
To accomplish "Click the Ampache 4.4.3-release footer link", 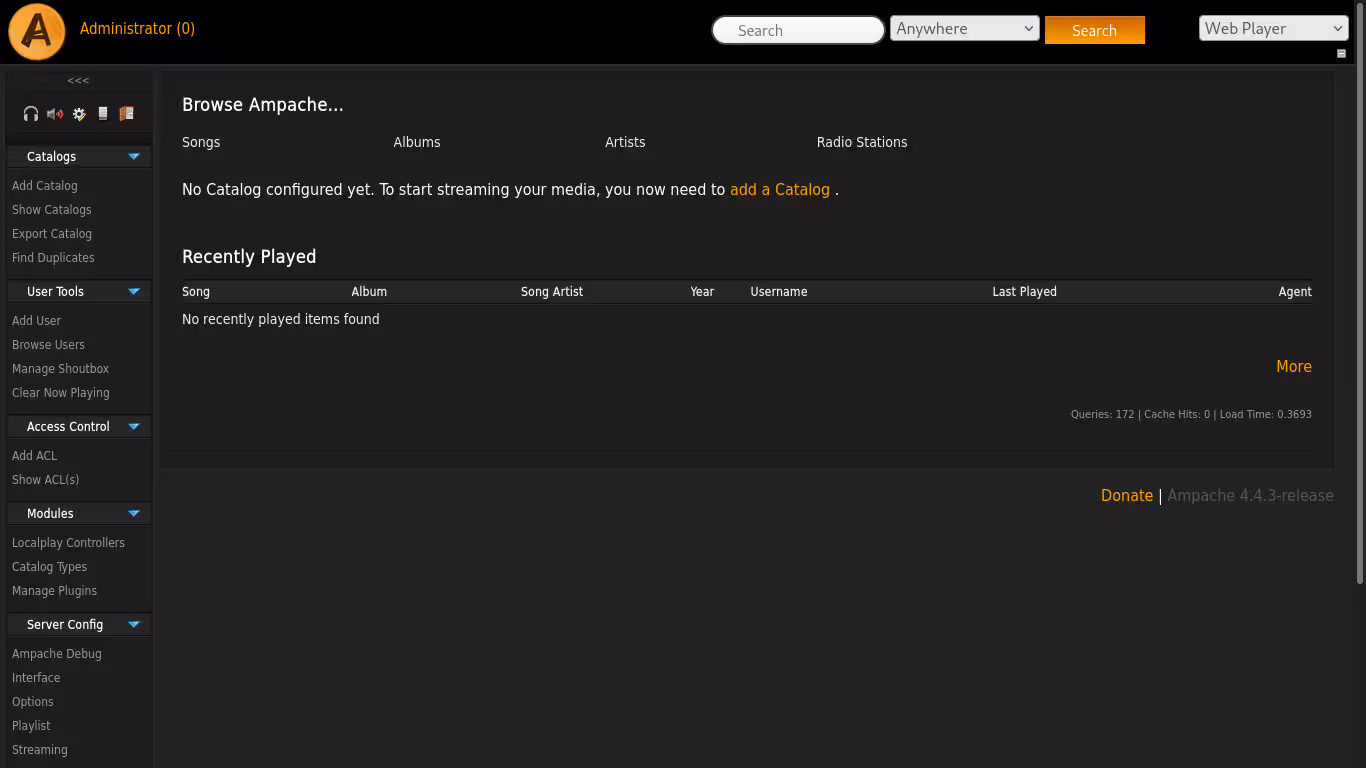I will click(x=1250, y=496).
